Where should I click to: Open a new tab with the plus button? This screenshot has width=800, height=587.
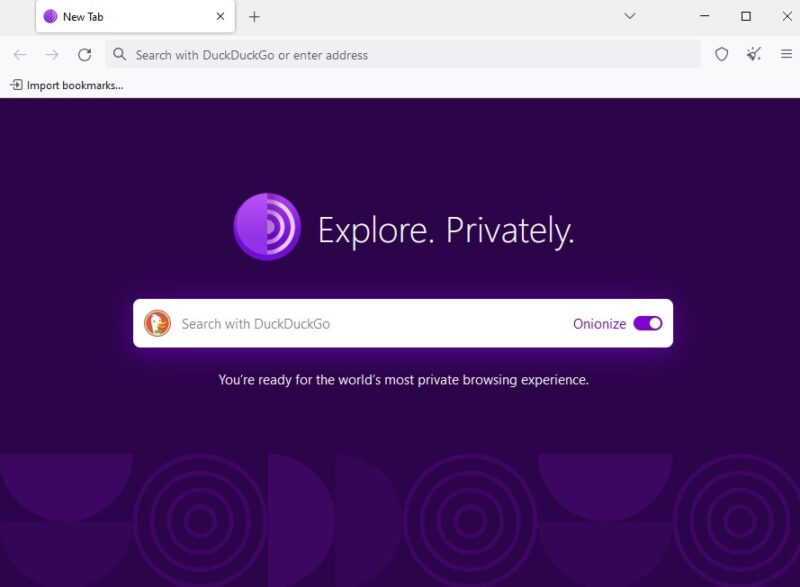255,16
